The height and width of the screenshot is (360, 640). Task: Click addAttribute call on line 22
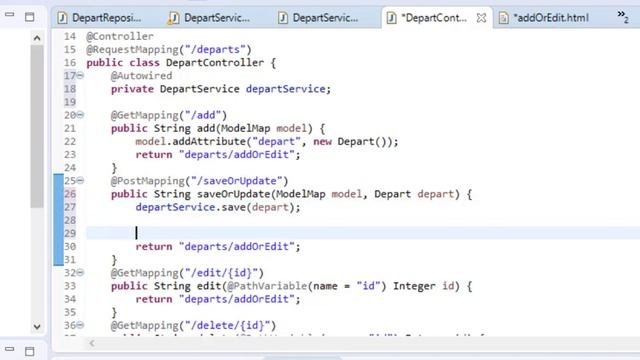pyautogui.click(x=209, y=141)
